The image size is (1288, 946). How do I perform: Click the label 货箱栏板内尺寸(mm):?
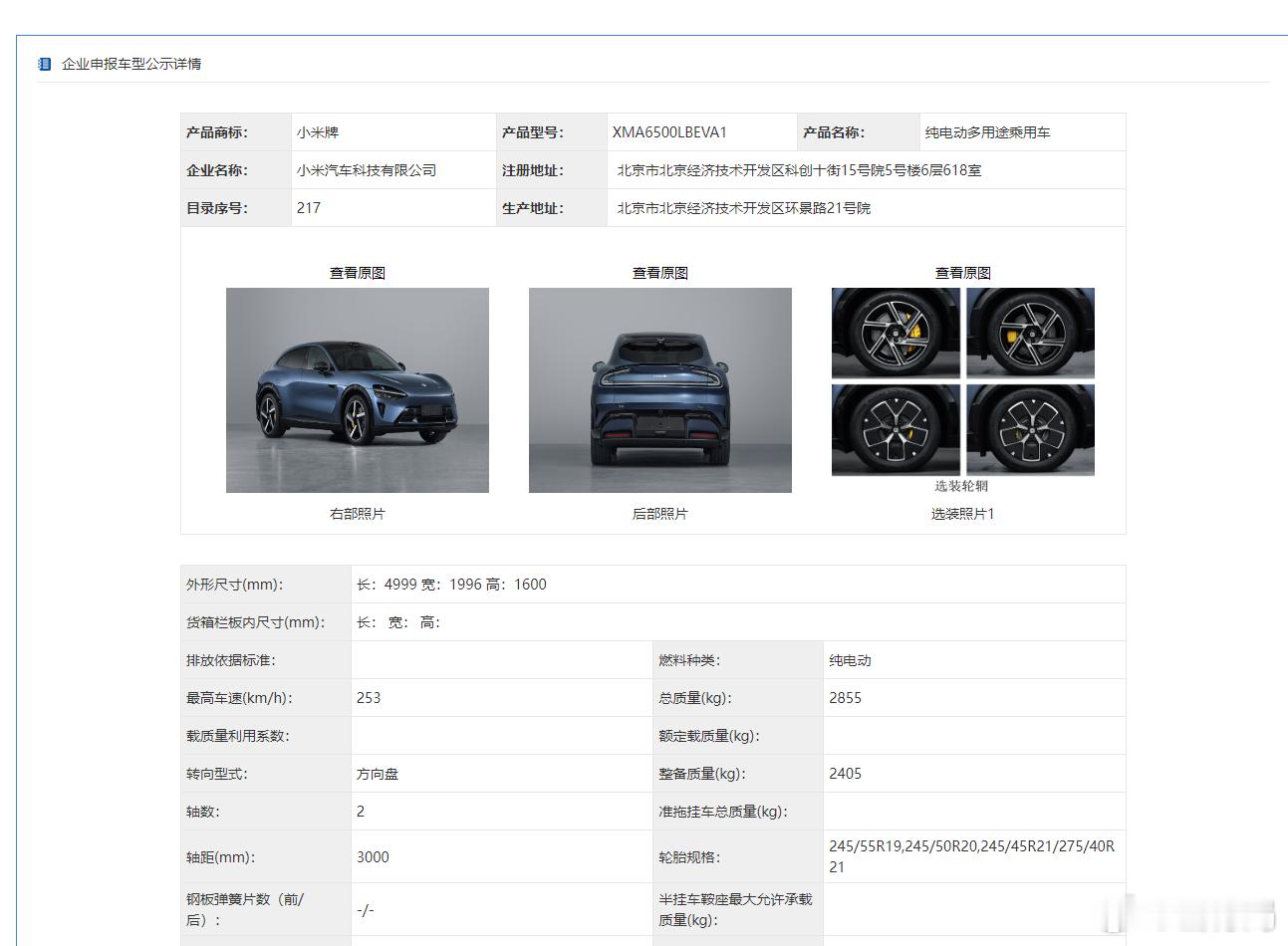point(255,622)
